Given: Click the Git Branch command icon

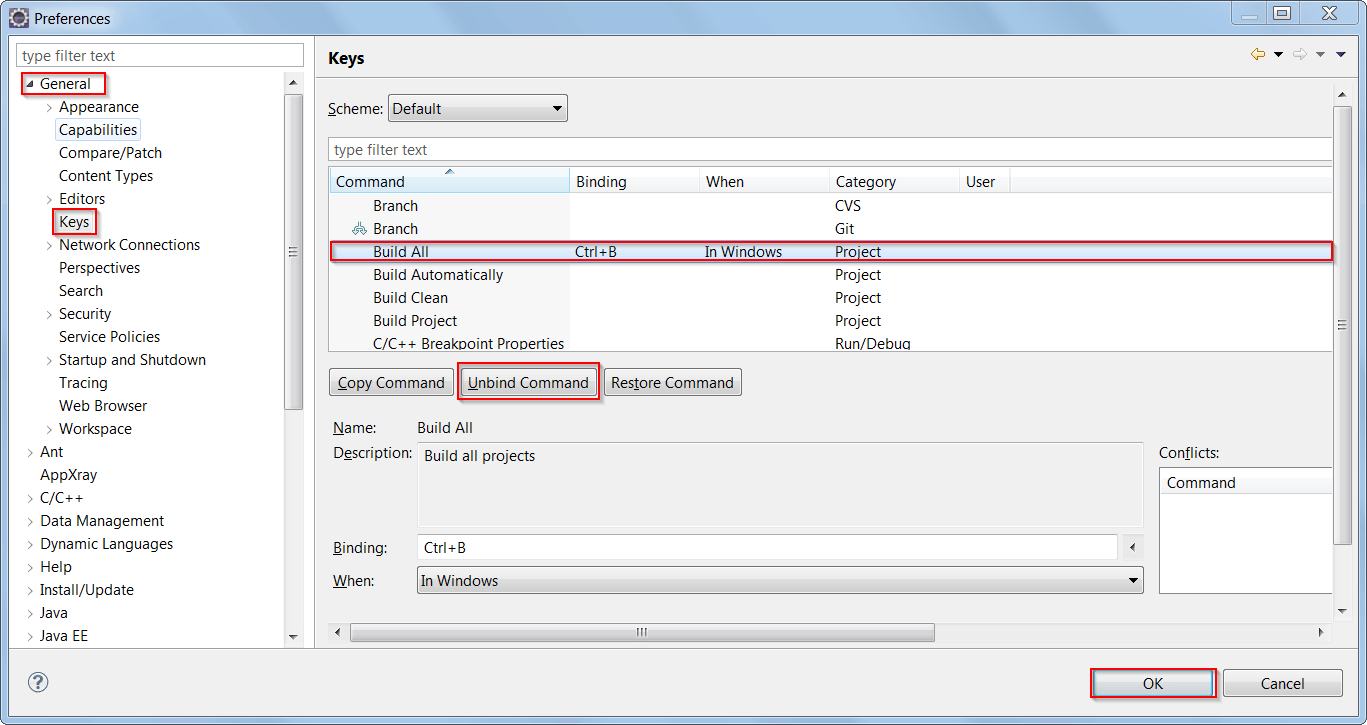Looking at the screenshot, I should pyautogui.click(x=359, y=229).
